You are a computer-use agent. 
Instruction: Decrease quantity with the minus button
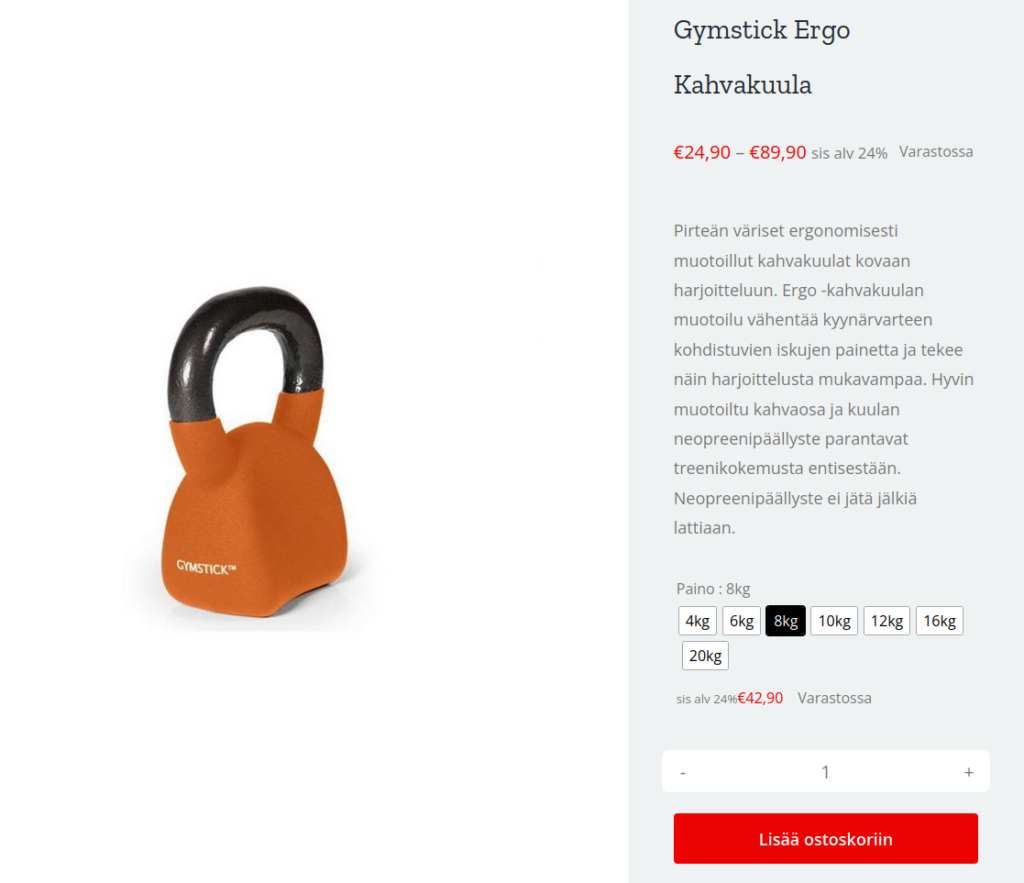pyautogui.click(x=683, y=772)
